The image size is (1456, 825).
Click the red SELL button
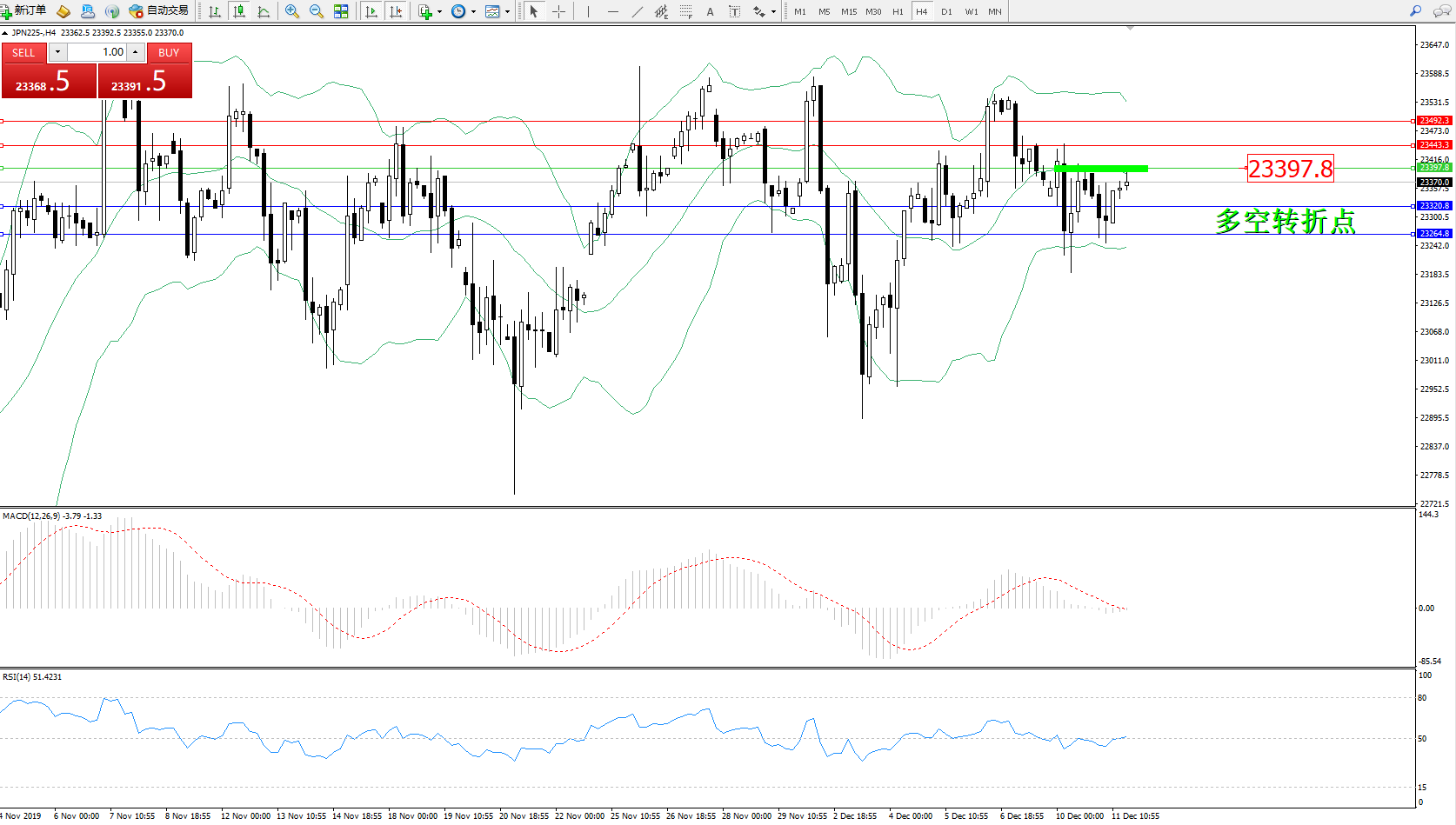23,53
